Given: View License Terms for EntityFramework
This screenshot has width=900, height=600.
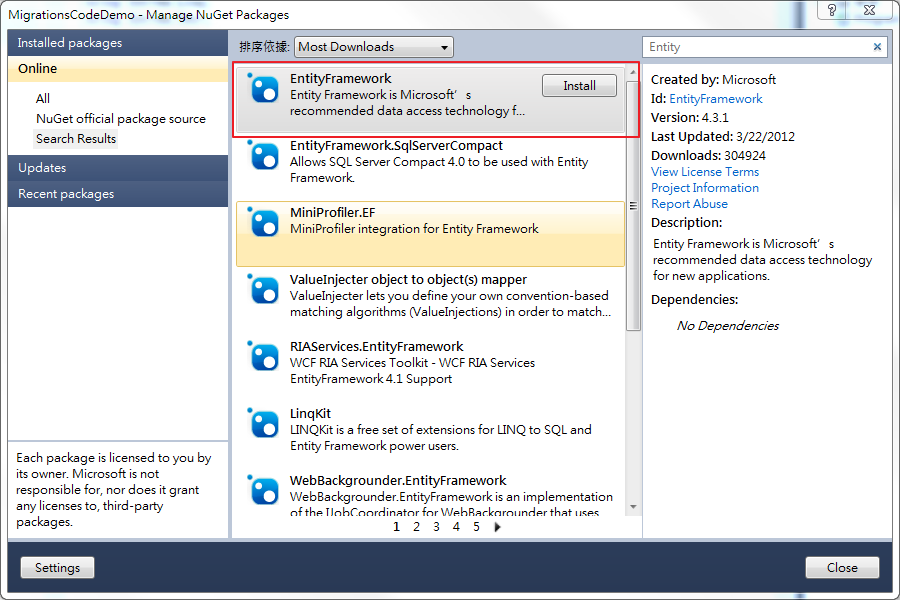Looking at the screenshot, I should coord(705,172).
